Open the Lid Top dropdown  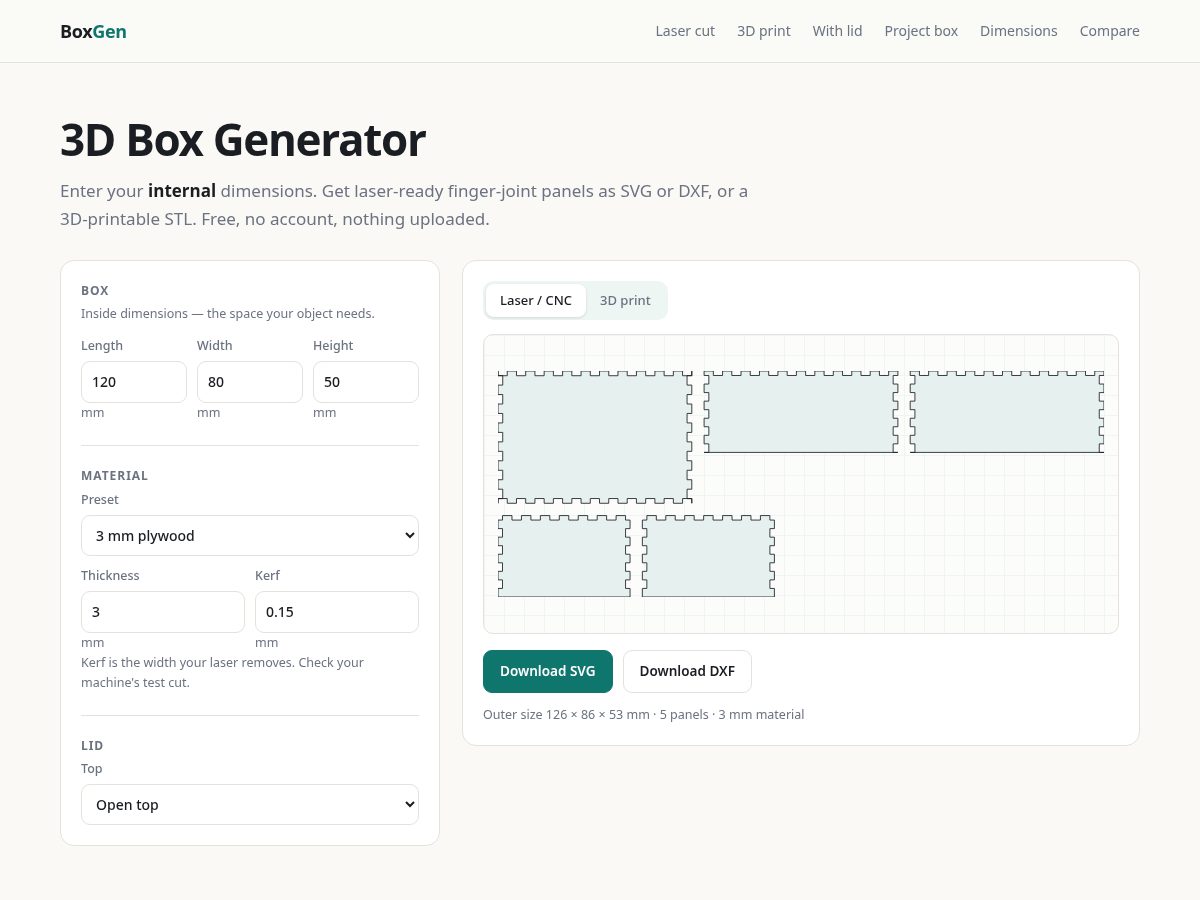(x=250, y=804)
